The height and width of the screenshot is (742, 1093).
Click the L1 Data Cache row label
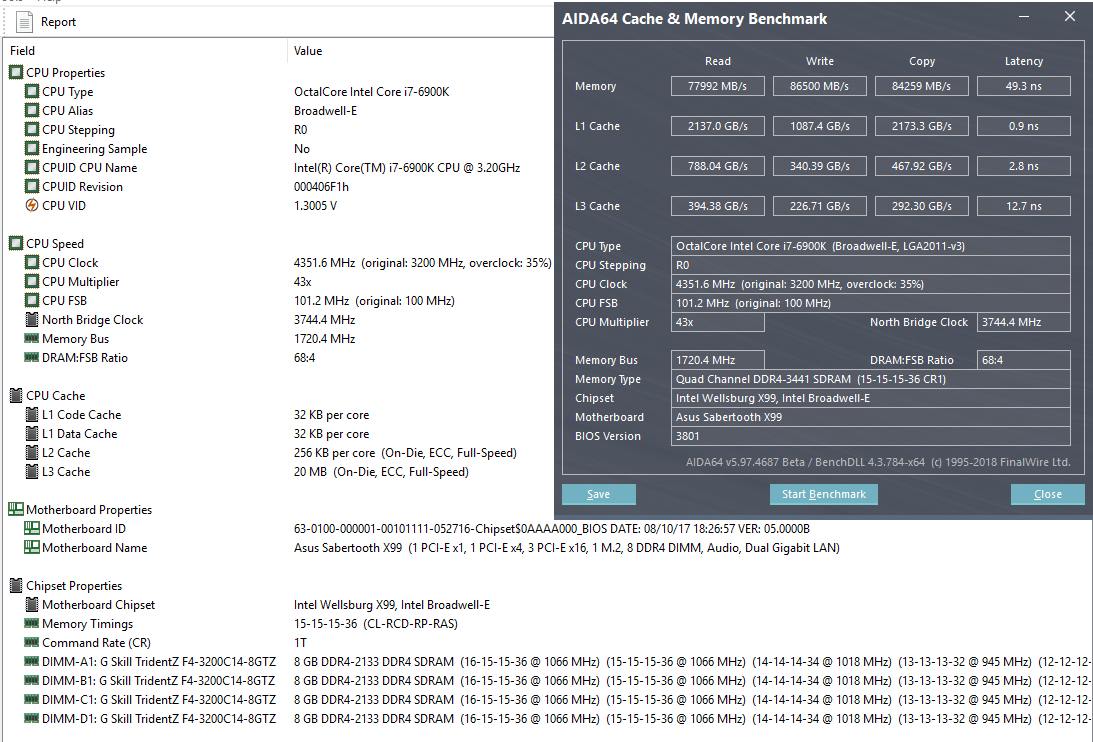[x=79, y=434]
